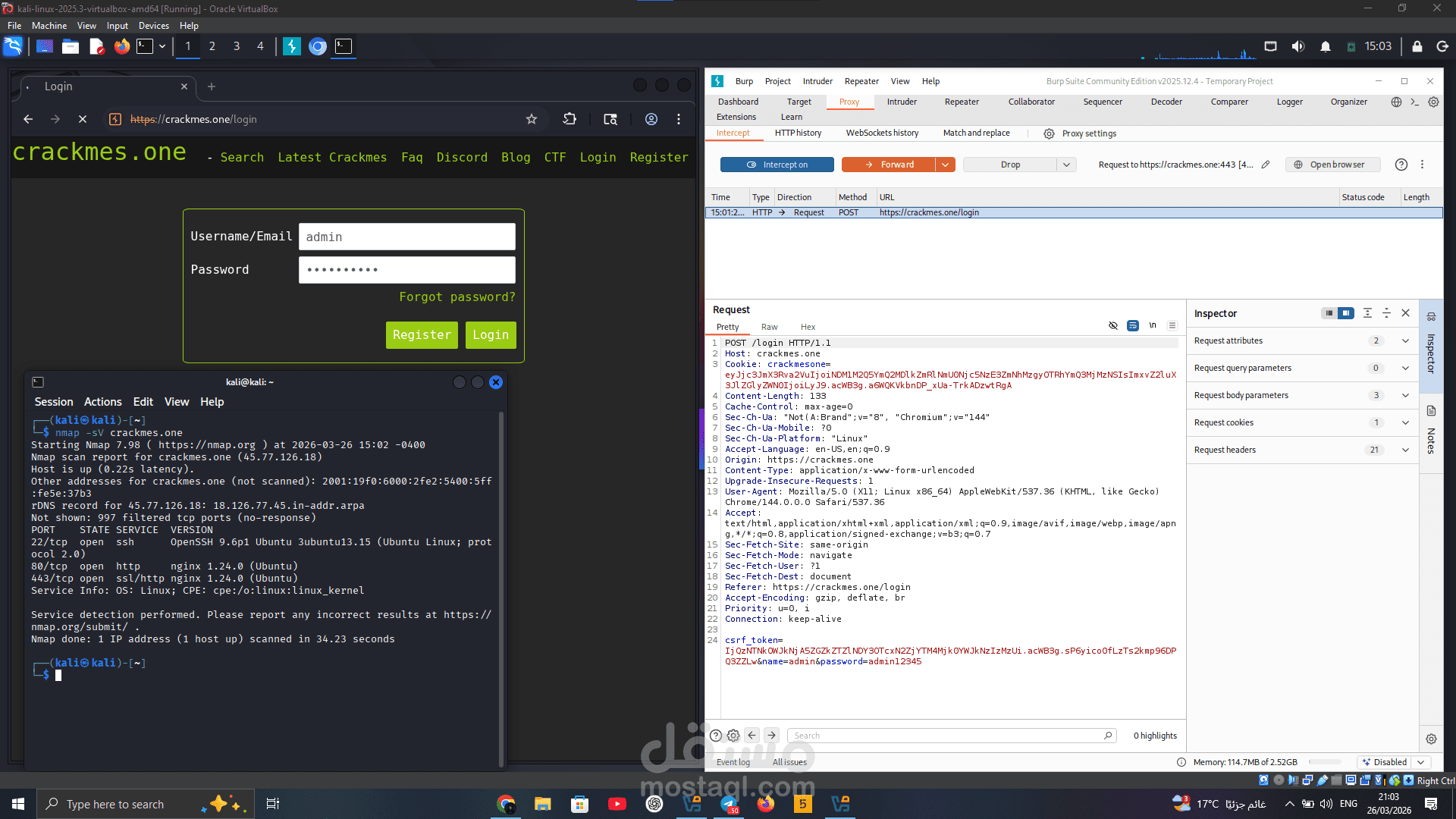Click the Forgot password link on crackmes.one

(x=457, y=297)
